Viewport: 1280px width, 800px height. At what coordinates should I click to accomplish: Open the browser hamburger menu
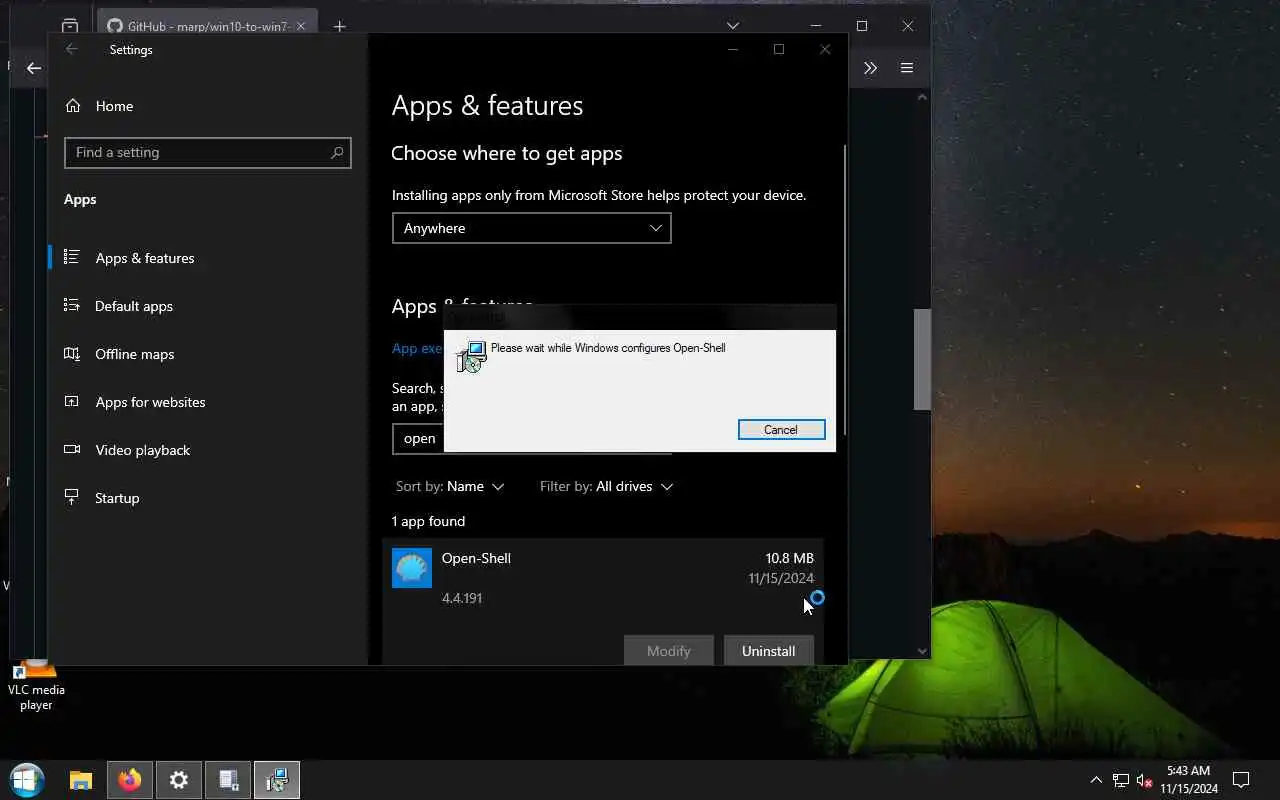click(x=907, y=68)
